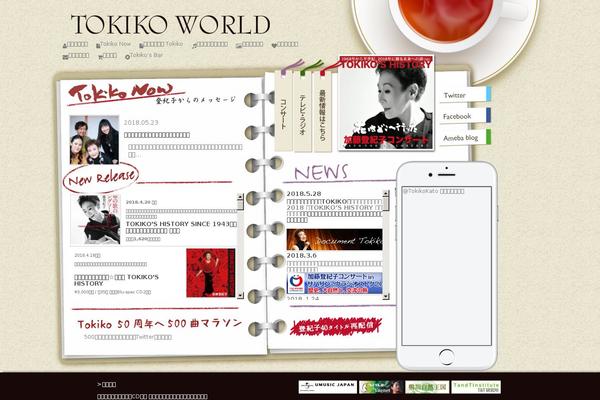600x400 pixels.
Task: Click the NEWS panel scroll up arrow
Action: coord(386,194)
